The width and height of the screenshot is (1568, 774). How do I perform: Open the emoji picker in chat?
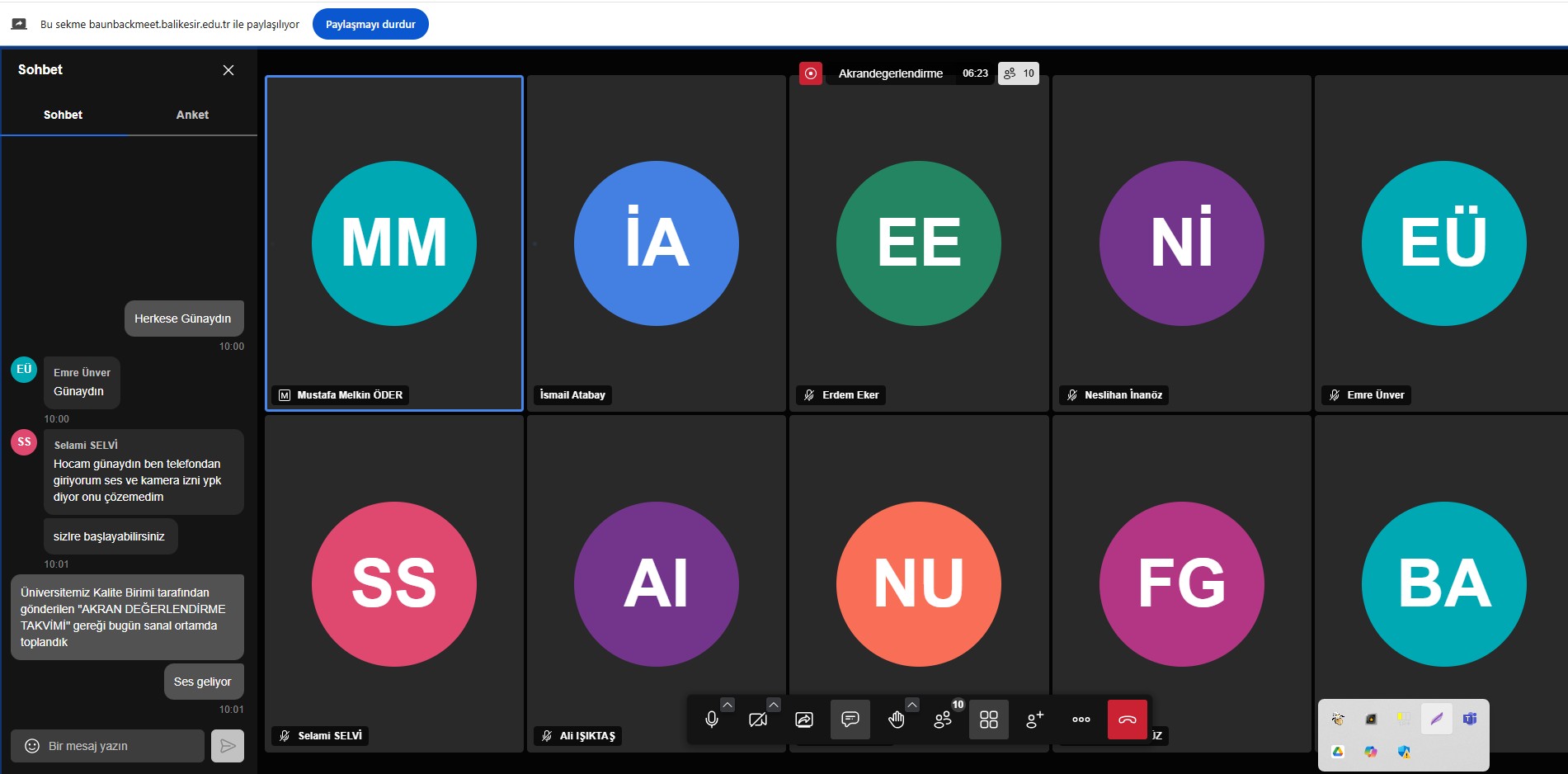click(x=32, y=746)
